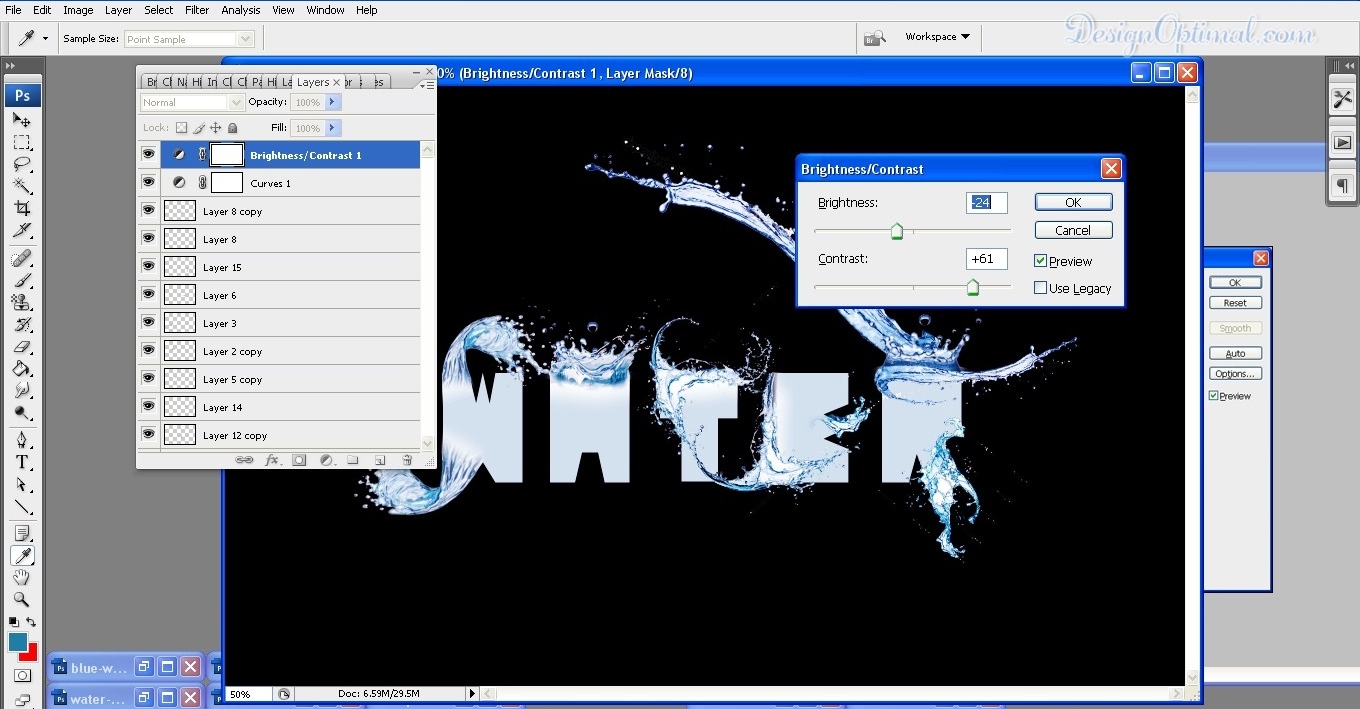The height and width of the screenshot is (709, 1360).
Task: Click the link layers icon
Action: [244, 460]
